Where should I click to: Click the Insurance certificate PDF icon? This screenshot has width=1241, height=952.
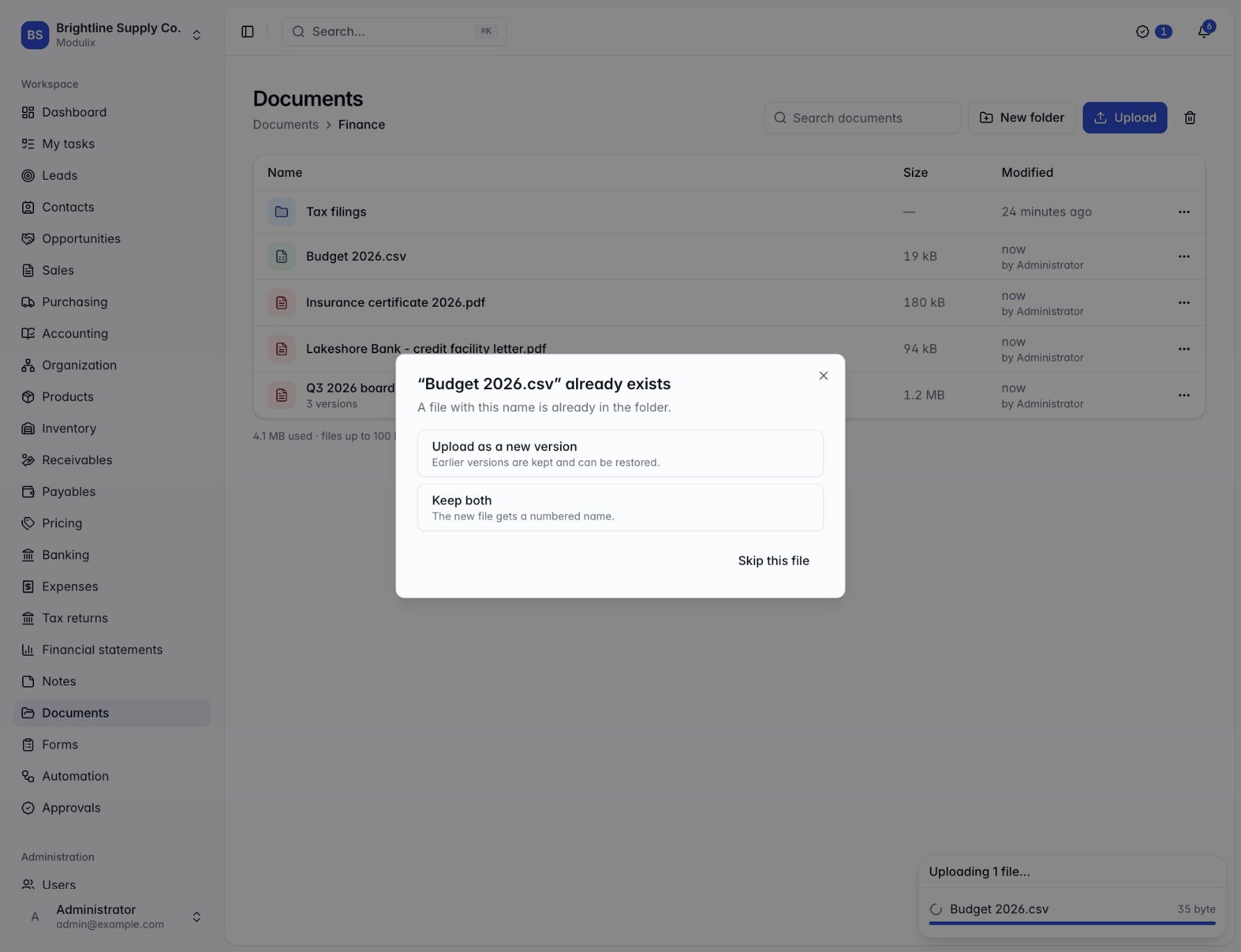click(x=281, y=303)
